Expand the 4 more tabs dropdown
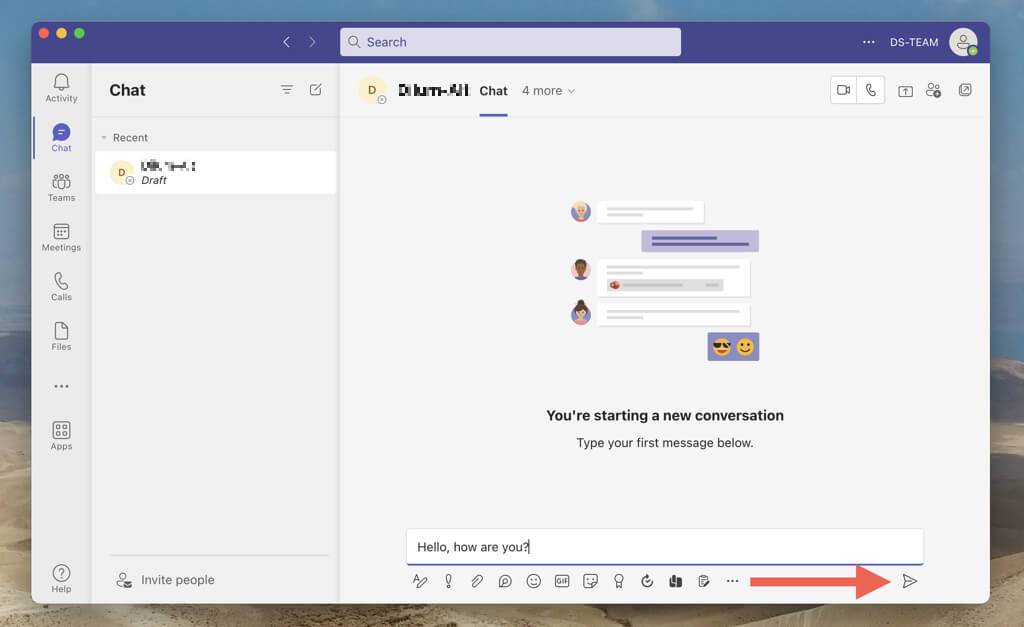The height and width of the screenshot is (627, 1024). [x=549, y=91]
